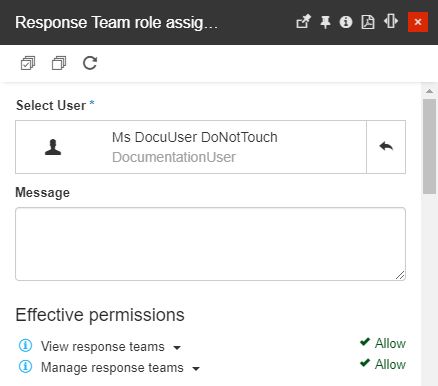Click the View response teams label
The height and width of the screenshot is (386, 438).
(103, 347)
